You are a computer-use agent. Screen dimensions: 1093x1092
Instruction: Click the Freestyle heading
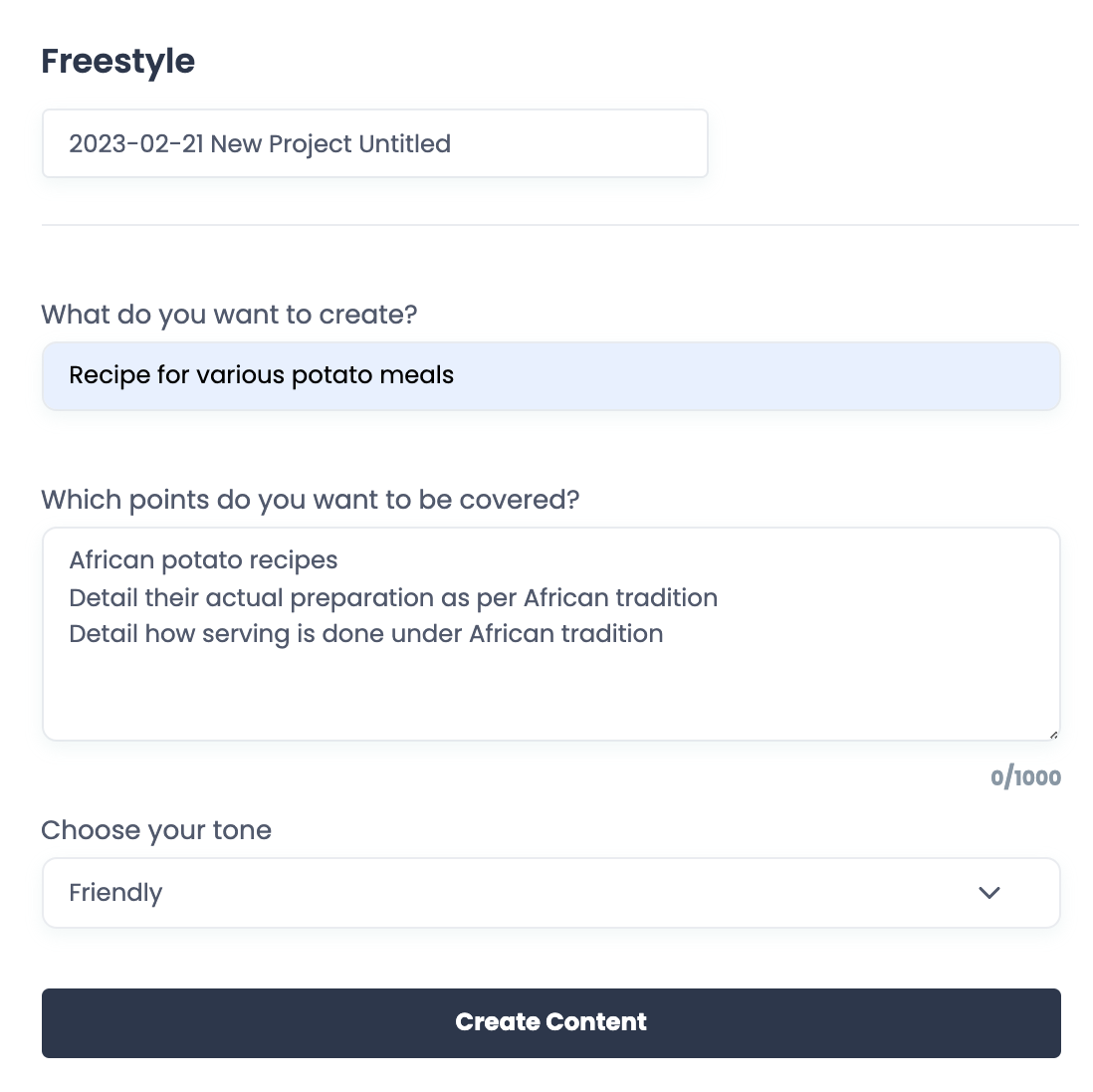coord(117,62)
